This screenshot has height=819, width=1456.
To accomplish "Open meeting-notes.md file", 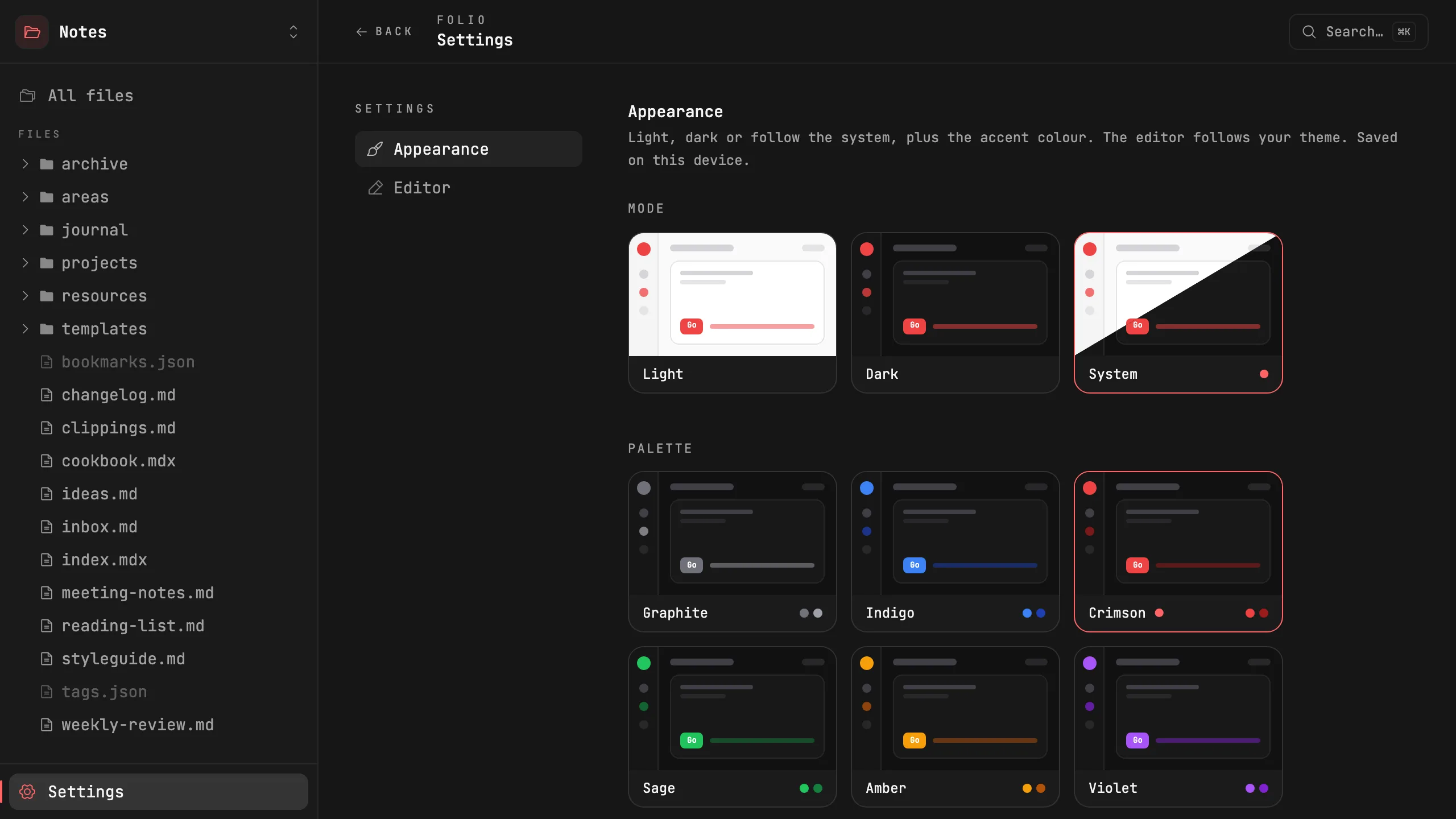I will 159,593.
